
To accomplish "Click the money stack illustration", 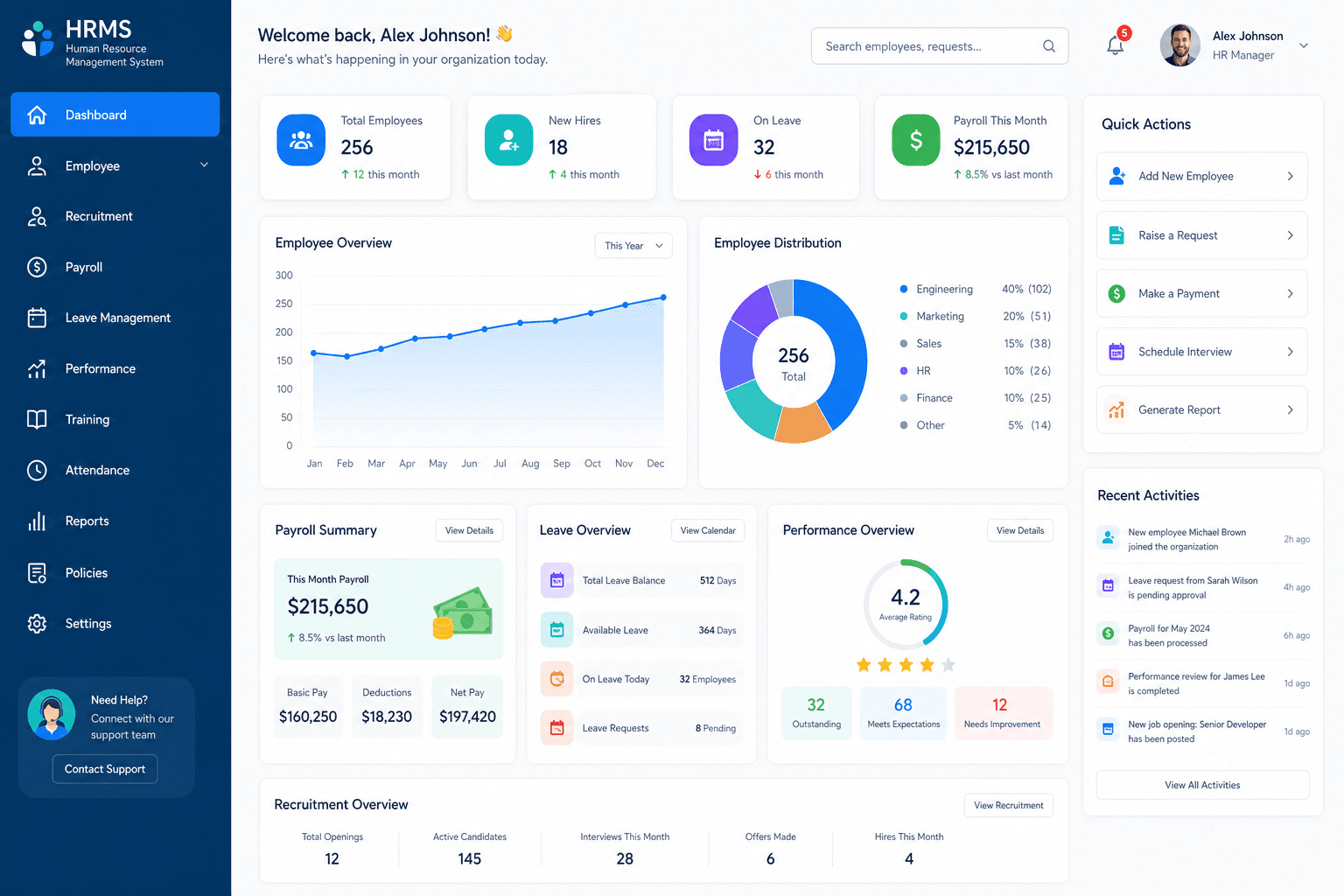I will 462,612.
